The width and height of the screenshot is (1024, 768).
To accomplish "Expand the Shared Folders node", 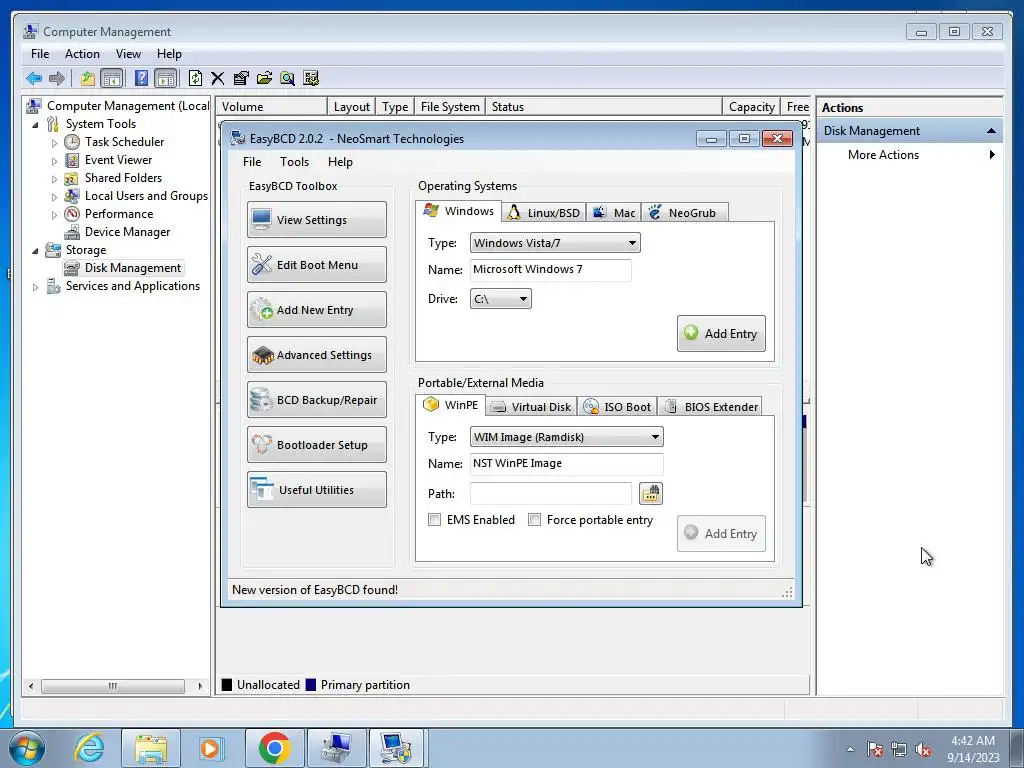I will [54, 178].
